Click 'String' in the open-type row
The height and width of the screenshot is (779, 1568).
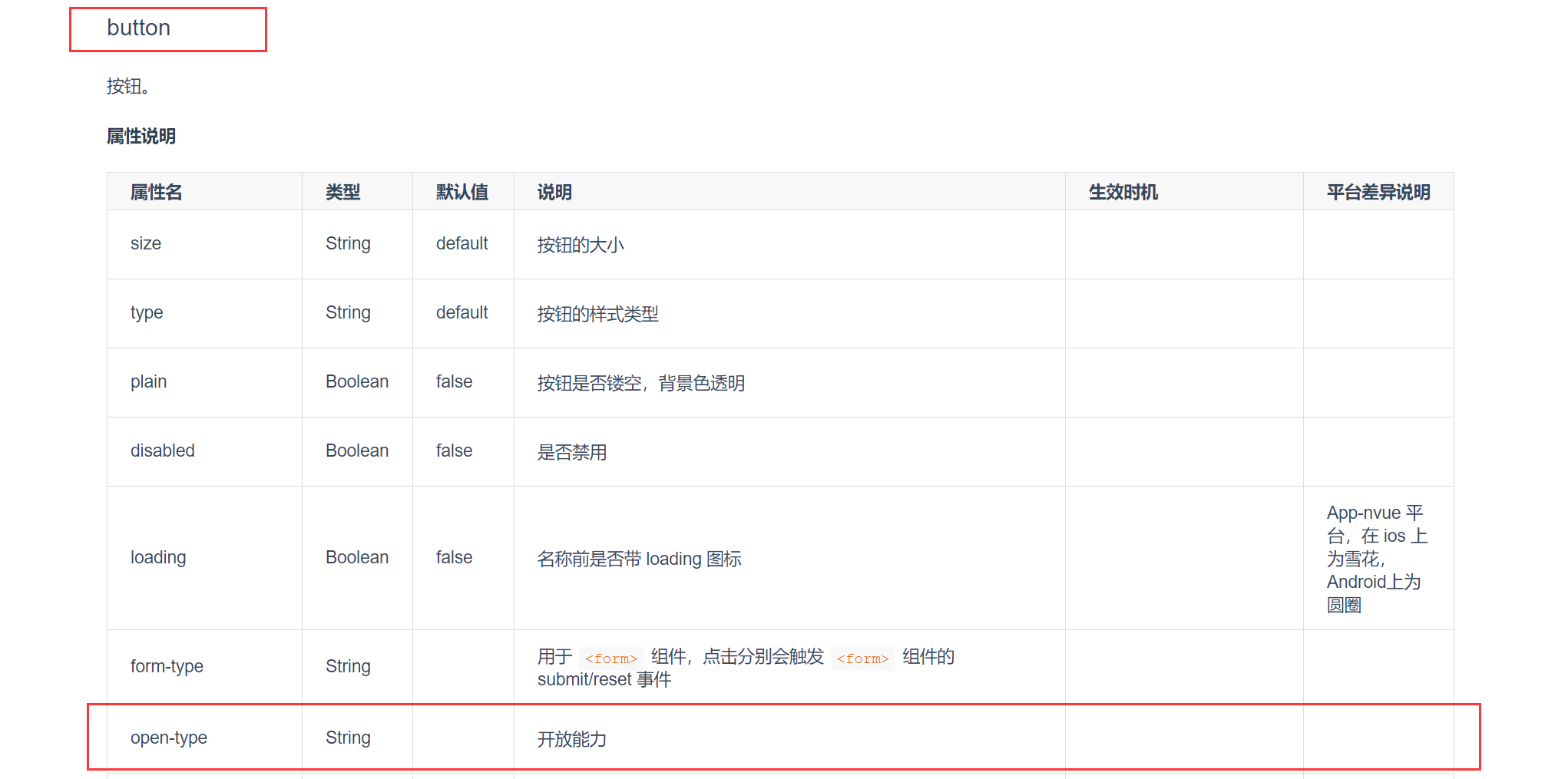(x=348, y=738)
